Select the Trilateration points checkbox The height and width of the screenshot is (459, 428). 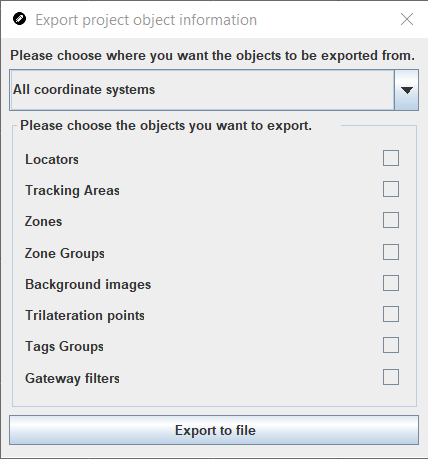[391, 314]
